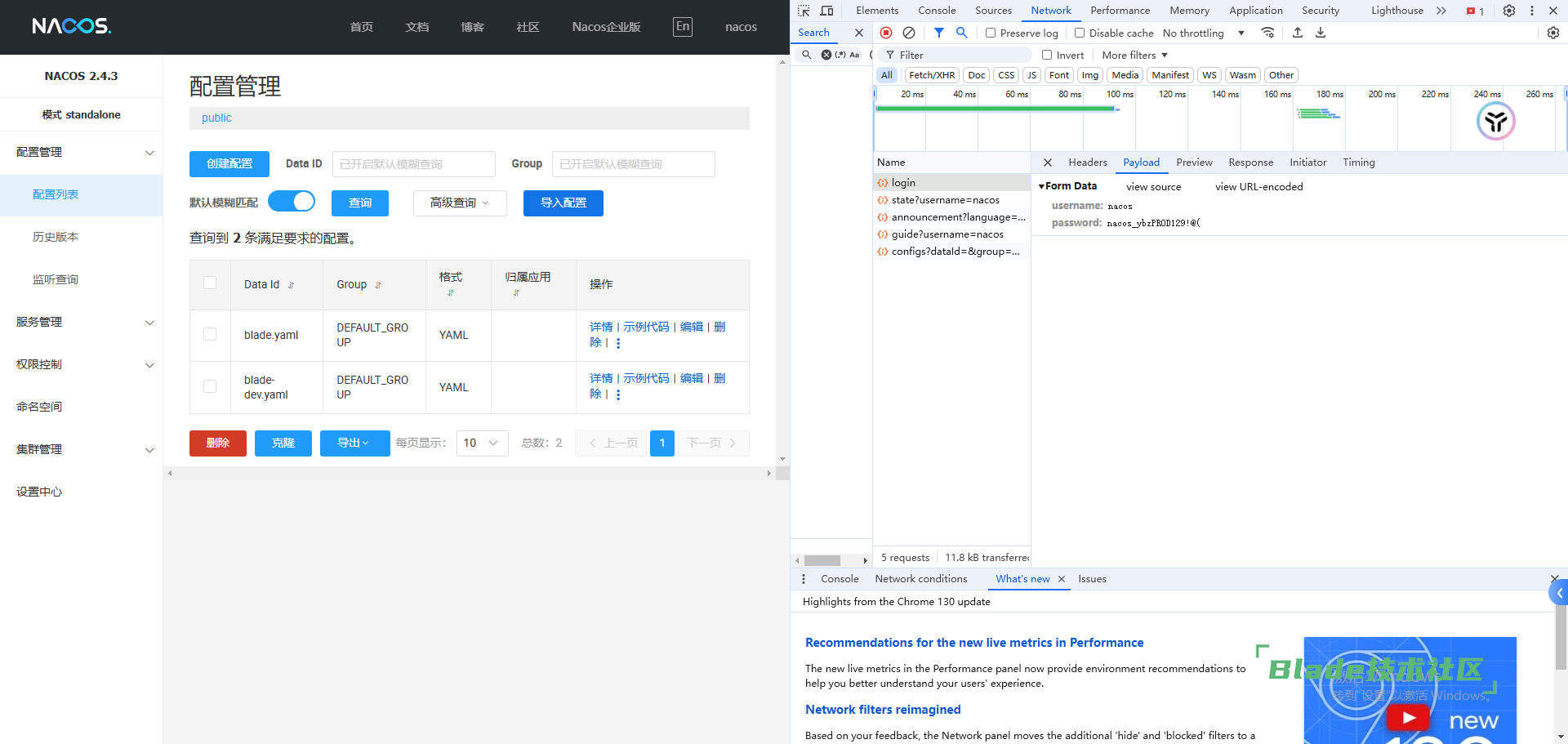The image size is (1568, 744).
Task: Open more actions for blade-dev.yaml row
Action: point(618,394)
